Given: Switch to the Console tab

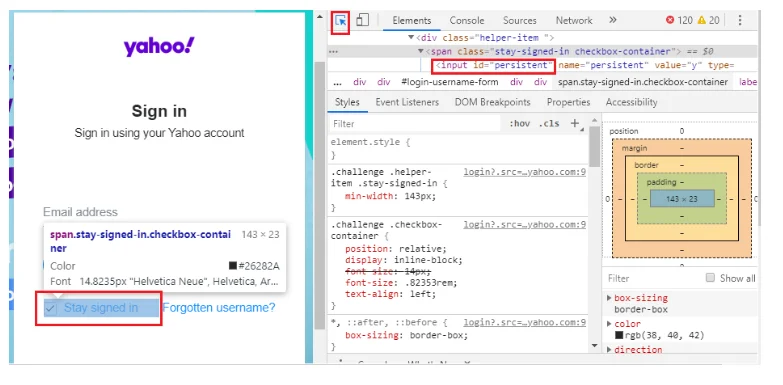Looking at the screenshot, I should pos(467,20).
